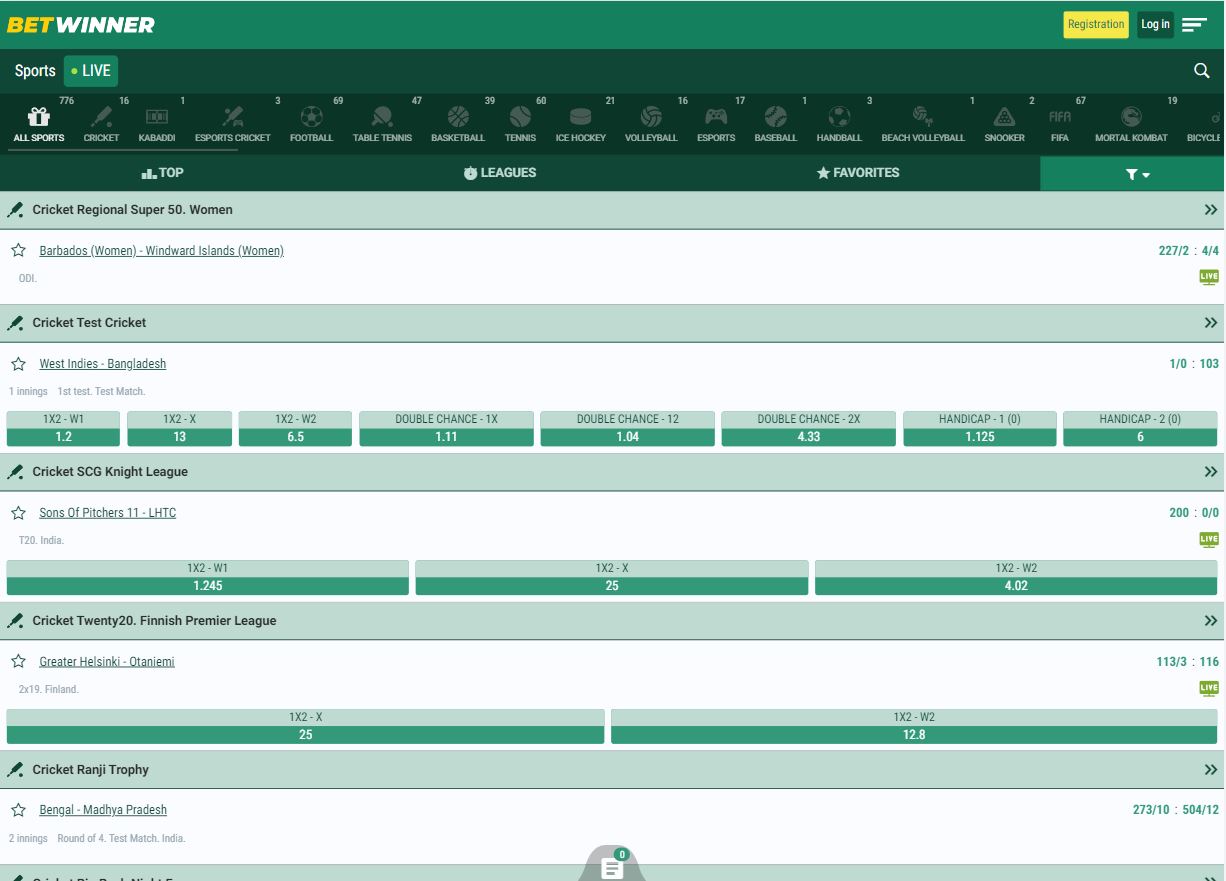1226x881 pixels.
Task: Bet 1X2 - W2 at 4.02 odds
Action: pyautogui.click(x=1016, y=578)
